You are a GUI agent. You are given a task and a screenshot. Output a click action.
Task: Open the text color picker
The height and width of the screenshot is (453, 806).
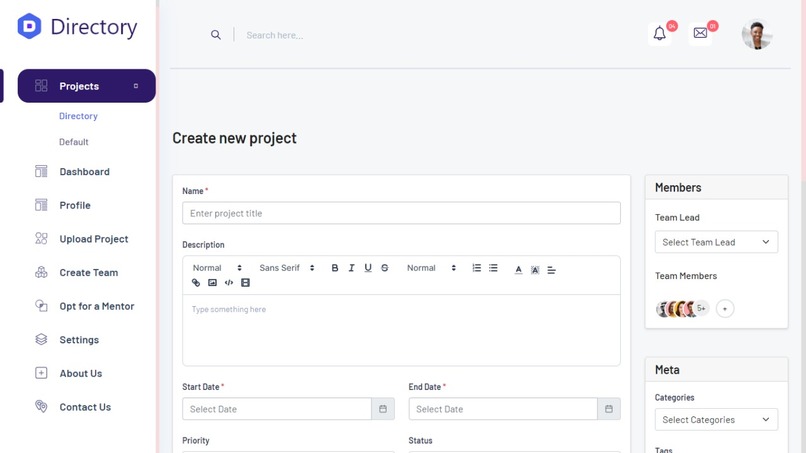coord(518,269)
